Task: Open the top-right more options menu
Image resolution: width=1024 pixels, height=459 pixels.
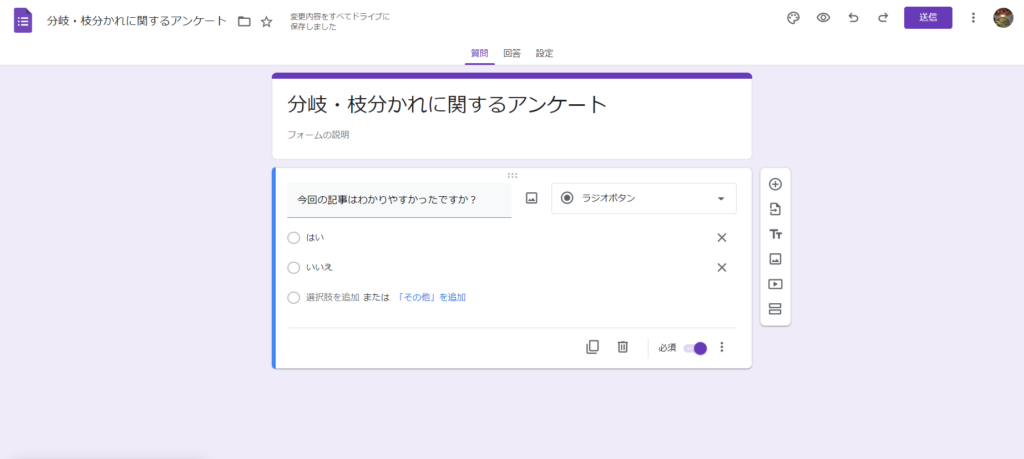Action: pos(973,18)
